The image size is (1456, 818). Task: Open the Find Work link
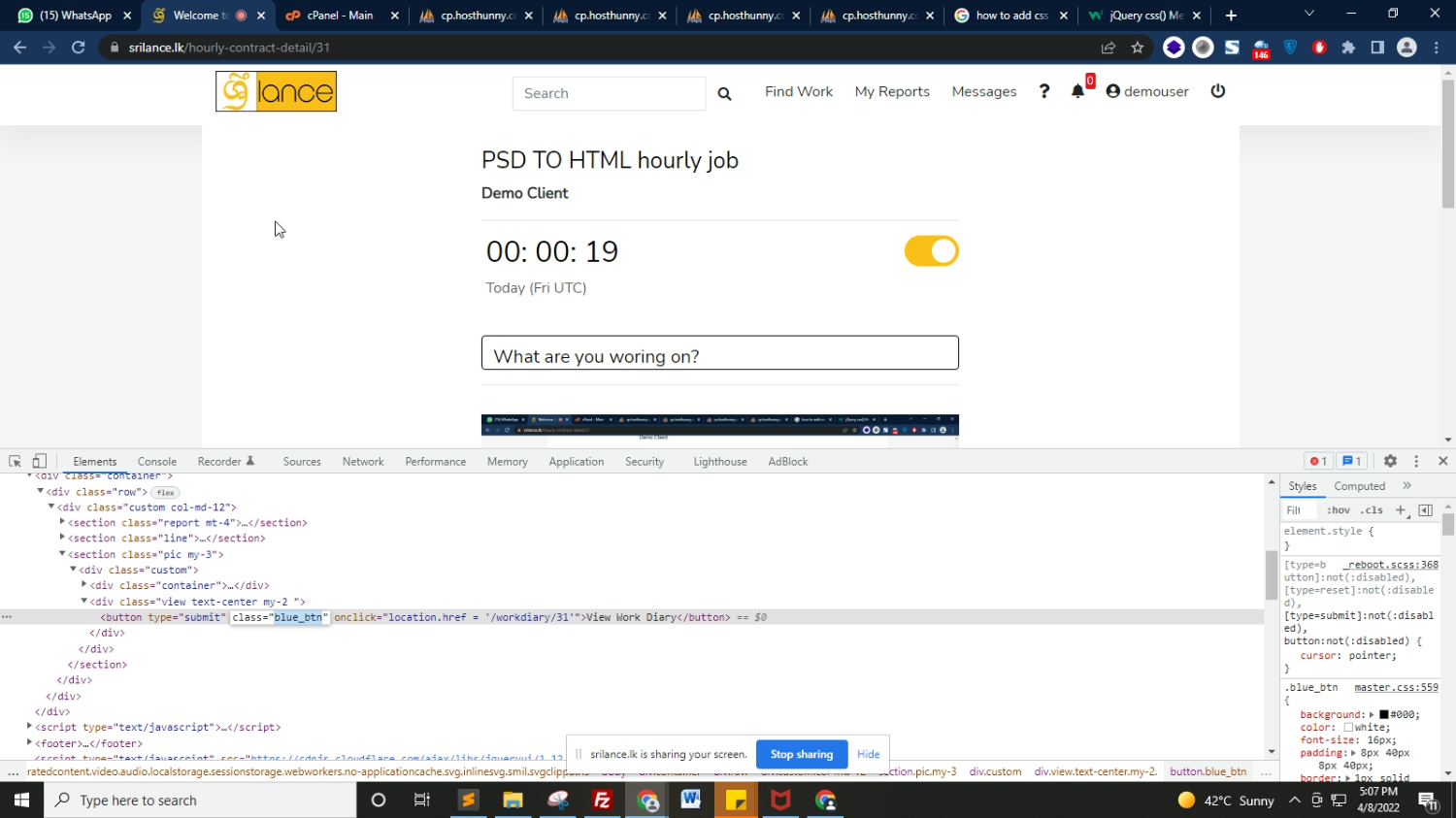point(798,91)
